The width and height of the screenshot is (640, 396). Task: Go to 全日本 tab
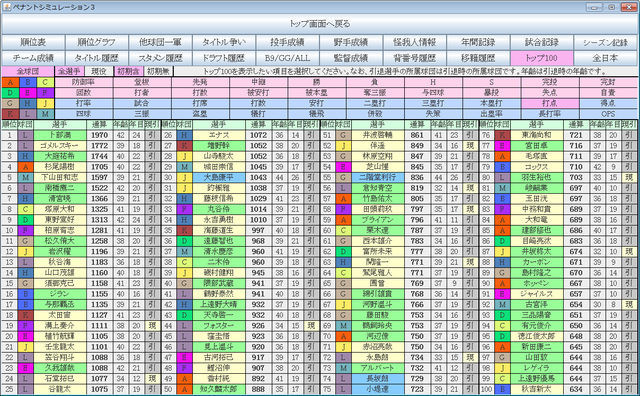point(605,58)
